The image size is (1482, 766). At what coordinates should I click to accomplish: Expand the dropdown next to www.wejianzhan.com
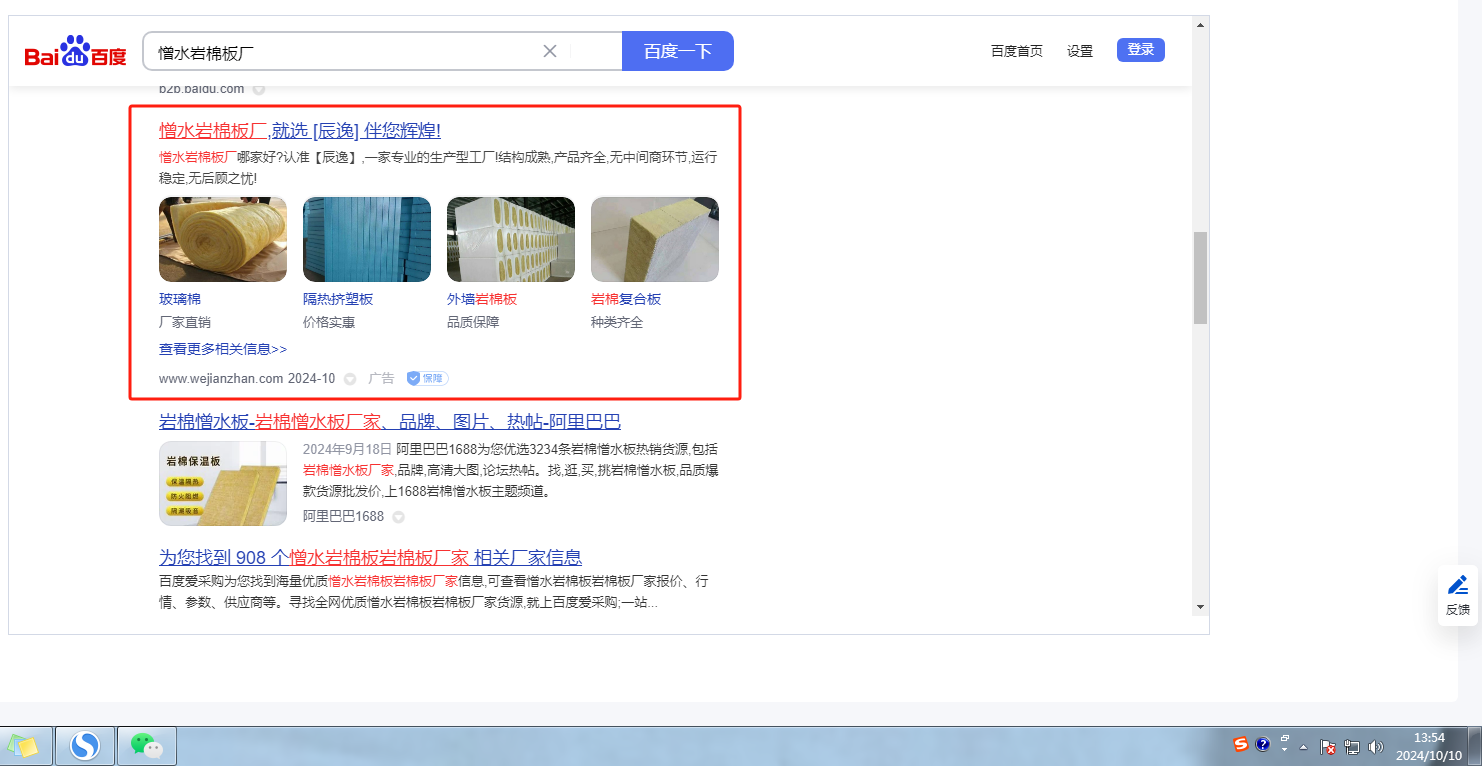tap(350, 379)
